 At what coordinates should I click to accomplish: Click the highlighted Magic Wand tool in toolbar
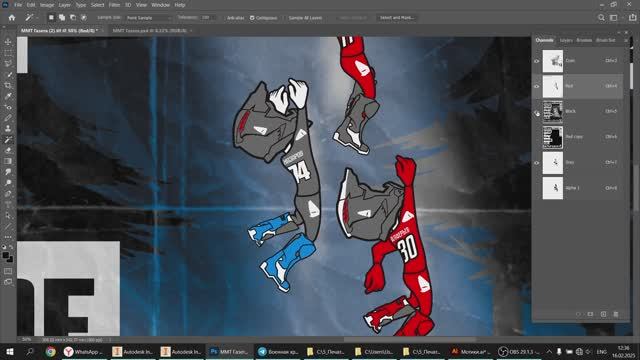(8, 140)
